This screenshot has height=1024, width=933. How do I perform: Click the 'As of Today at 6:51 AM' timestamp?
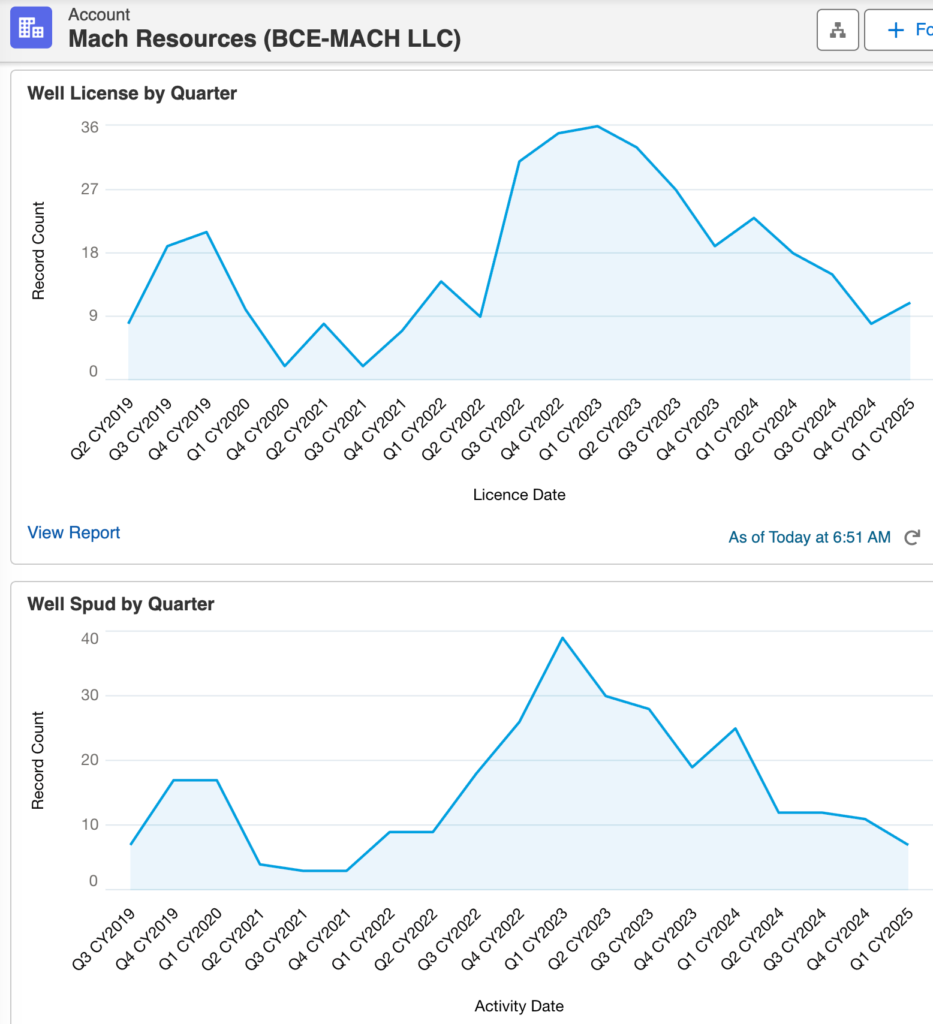(808, 538)
